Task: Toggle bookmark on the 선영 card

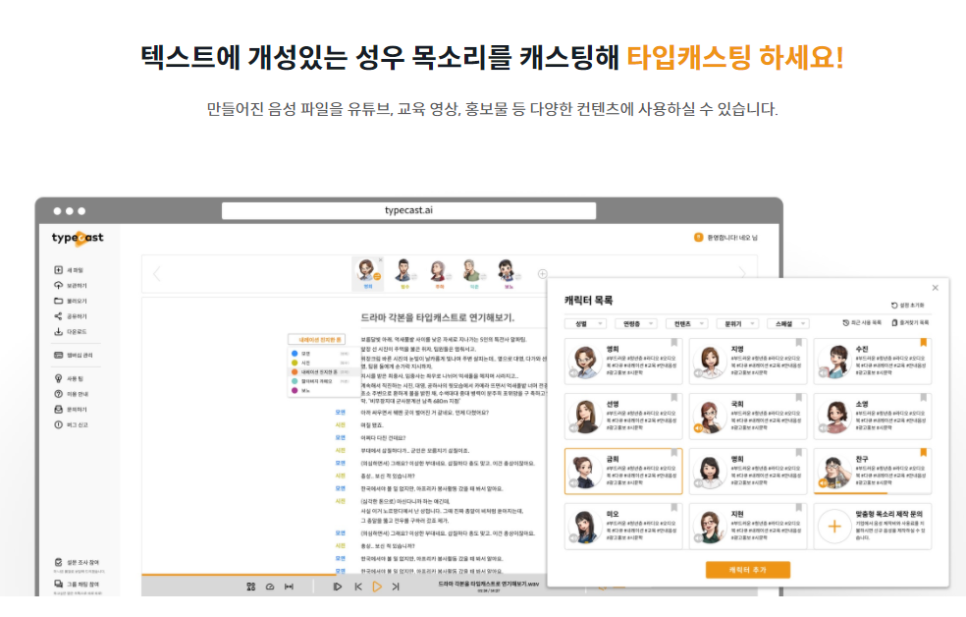Action: (674, 398)
